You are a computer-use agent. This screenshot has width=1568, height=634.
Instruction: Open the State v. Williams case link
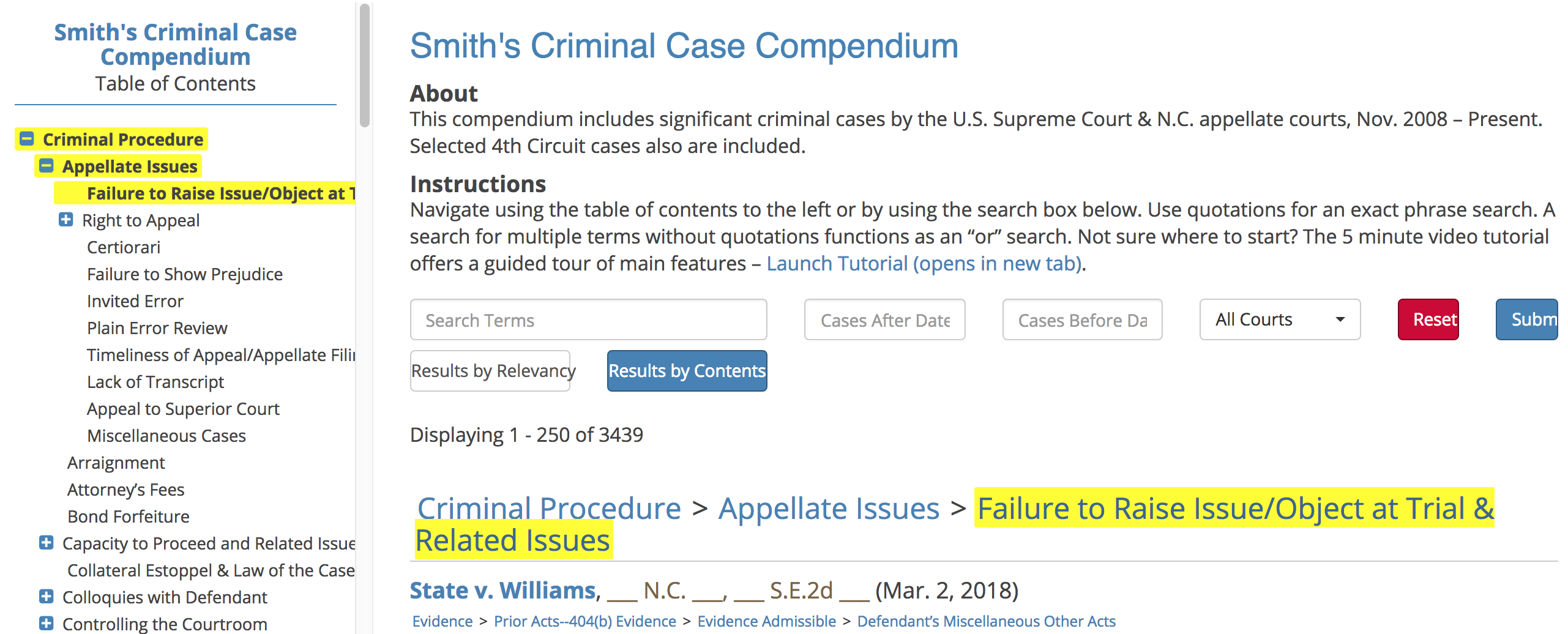click(x=503, y=591)
